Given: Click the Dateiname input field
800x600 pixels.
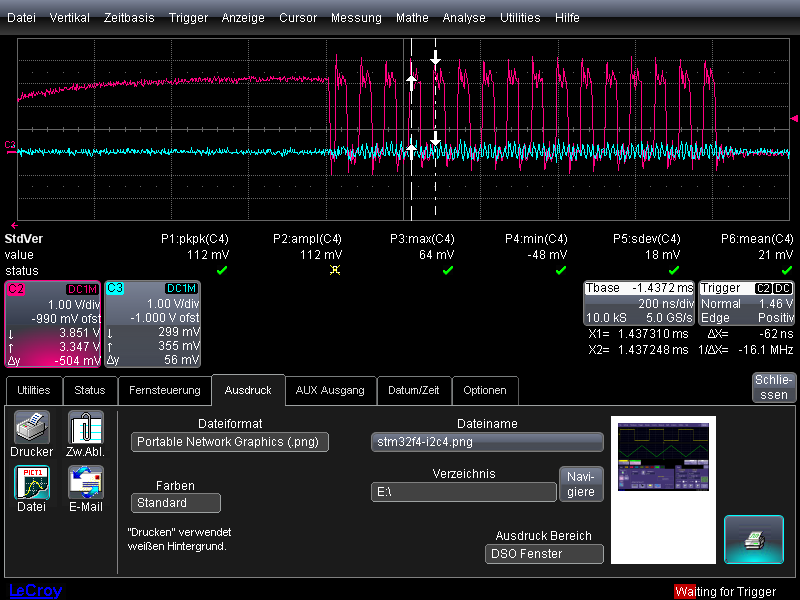Looking at the screenshot, I should (x=487, y=442).
